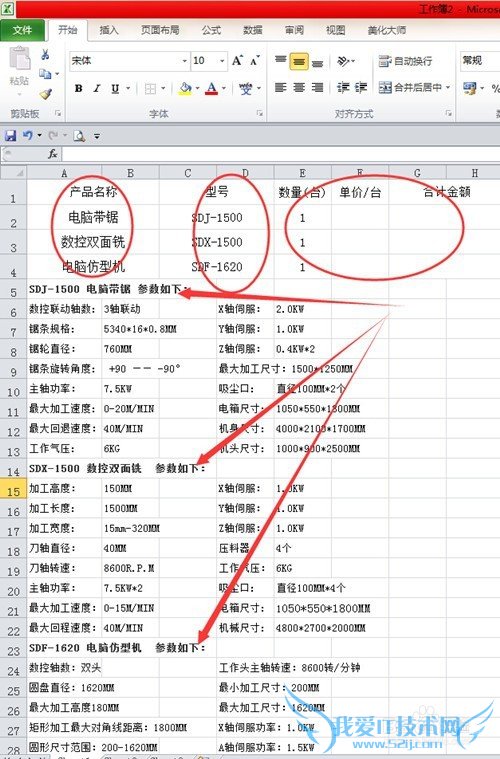
Task: Apply red font color A
Action: pyautogui.click(x=212, y=88)
